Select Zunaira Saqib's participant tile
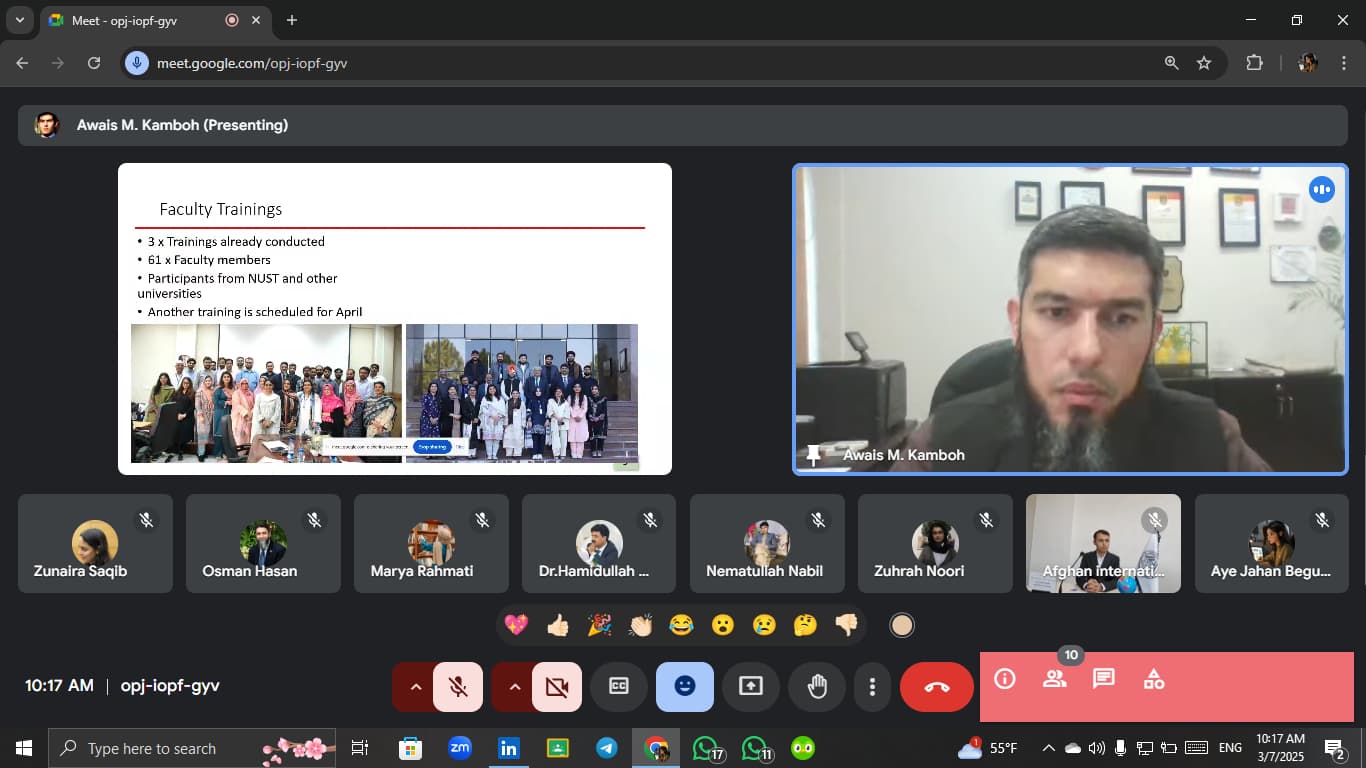The width and height of the screenshot is (1366, 768). pyautogui.click(x=95, y=543)
